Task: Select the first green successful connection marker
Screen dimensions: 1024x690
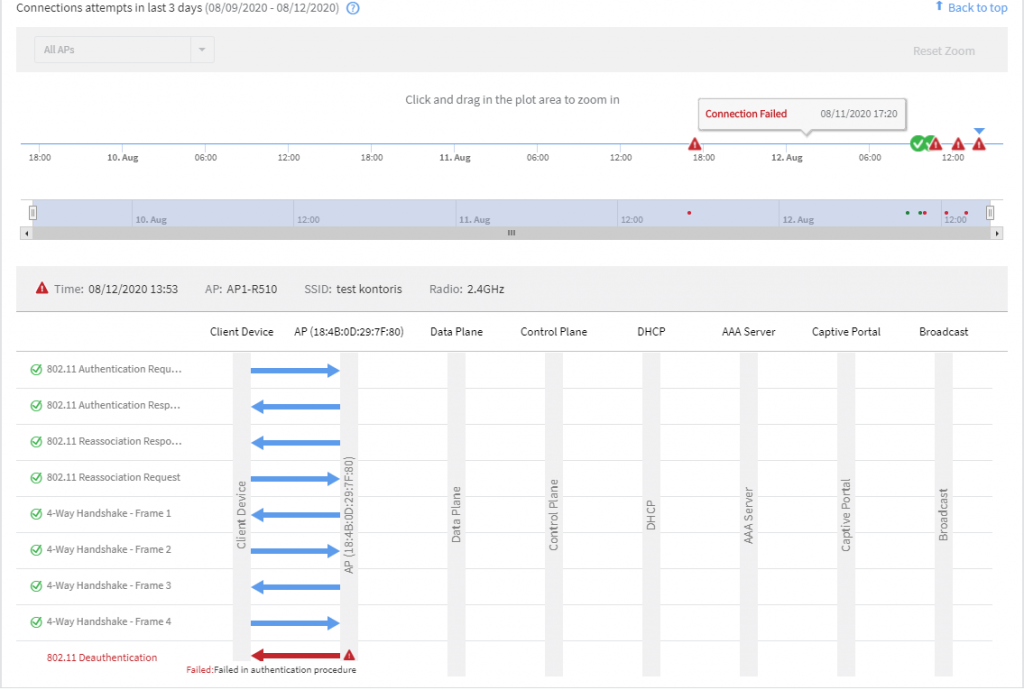Action: (917, 144)
